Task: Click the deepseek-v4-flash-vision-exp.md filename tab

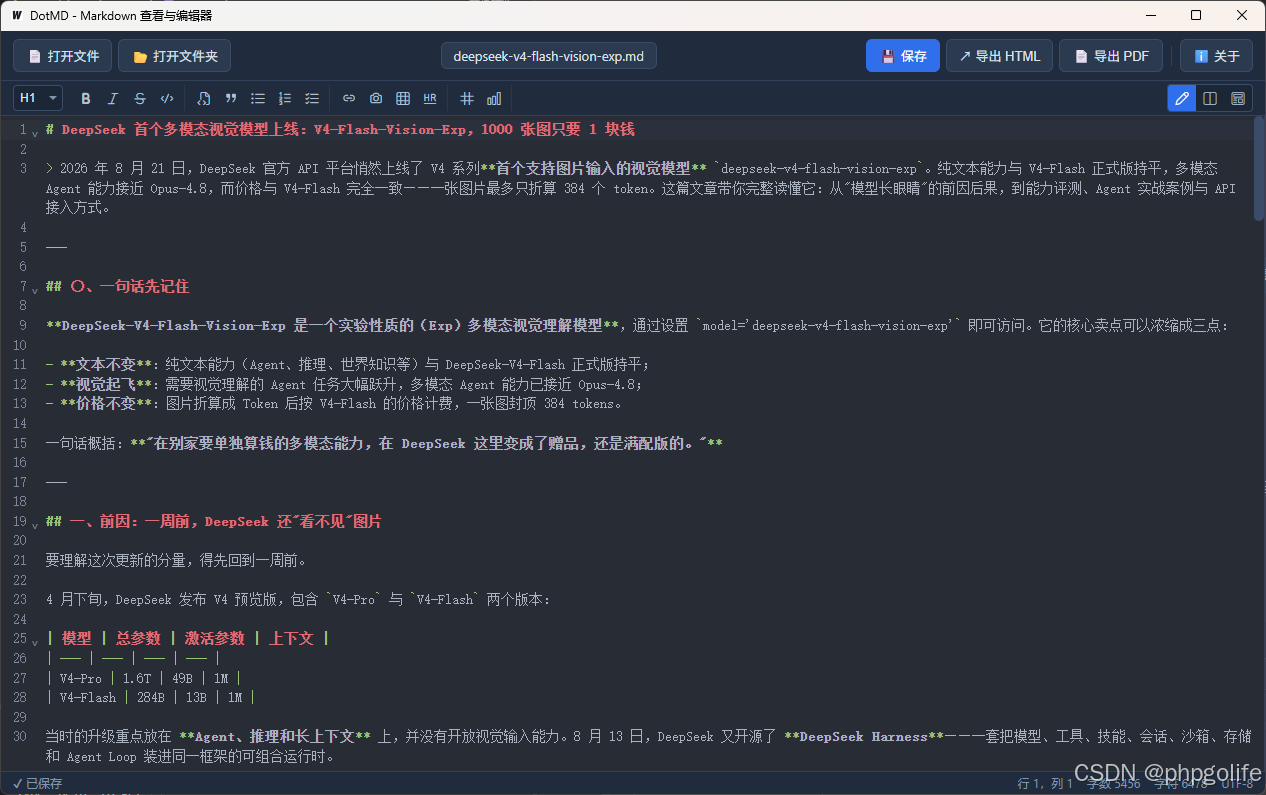Action: [549, 56]
